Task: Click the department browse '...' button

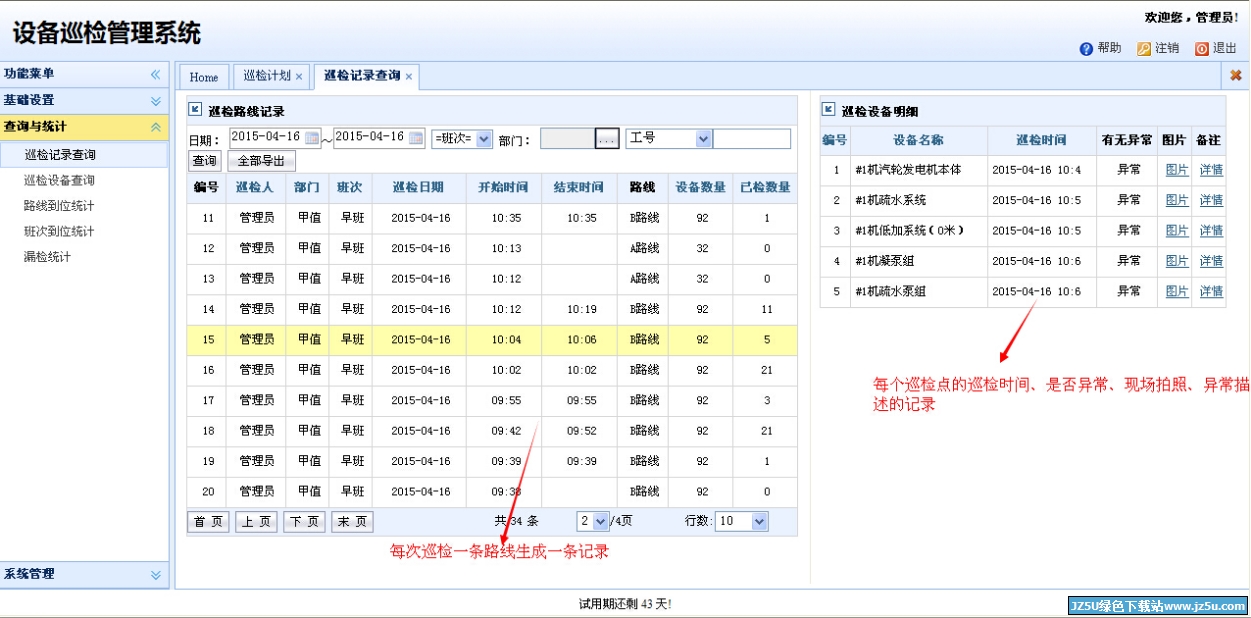Action: [608, 139]
